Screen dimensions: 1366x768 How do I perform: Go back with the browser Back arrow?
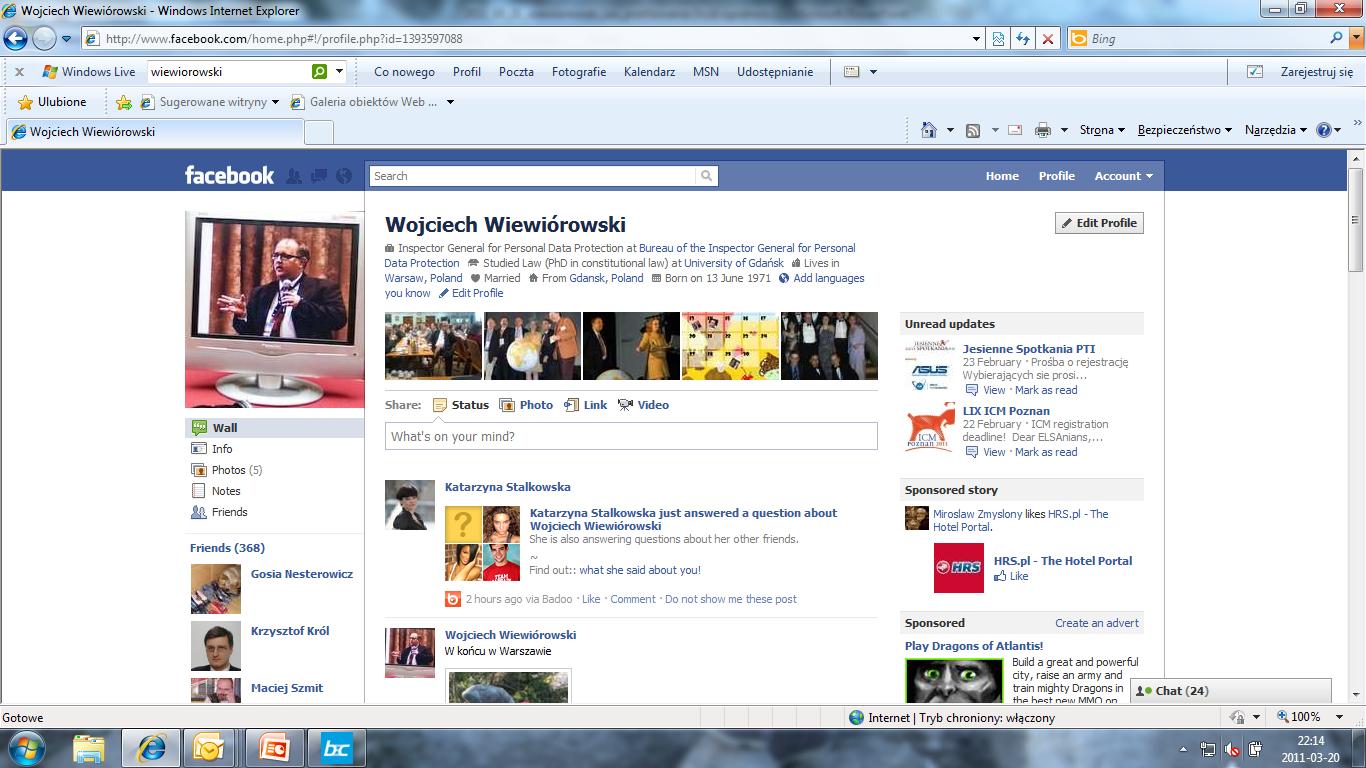[x=15, y=39]
